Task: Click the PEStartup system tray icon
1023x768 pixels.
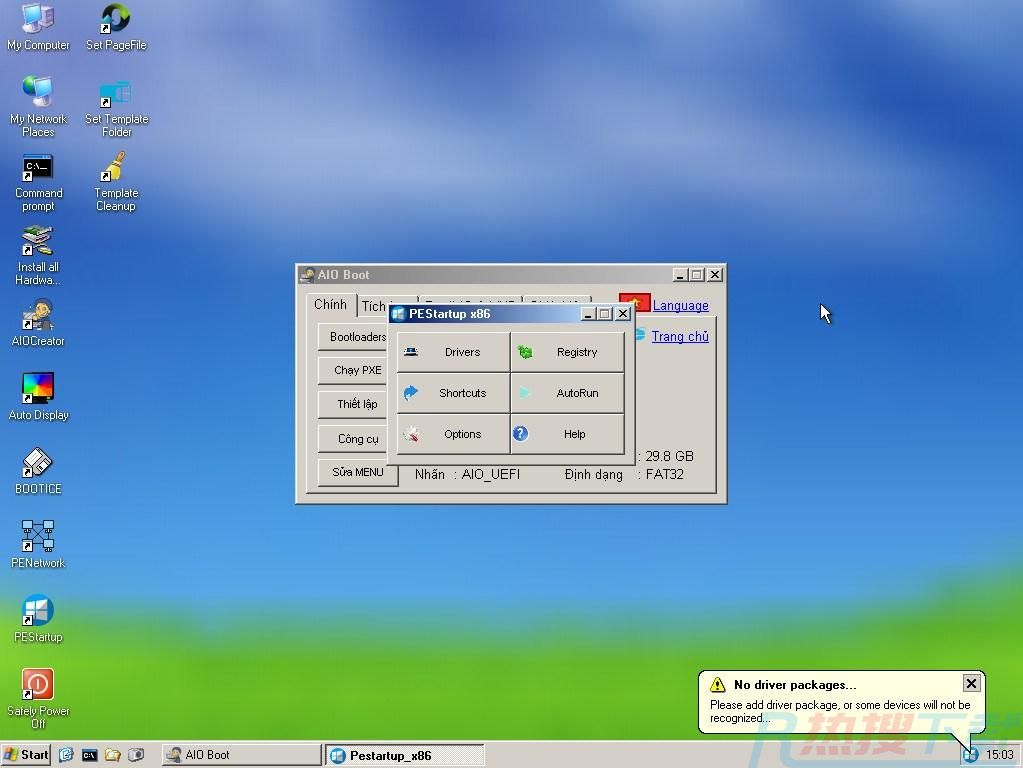Action: (x=971, y=756)
